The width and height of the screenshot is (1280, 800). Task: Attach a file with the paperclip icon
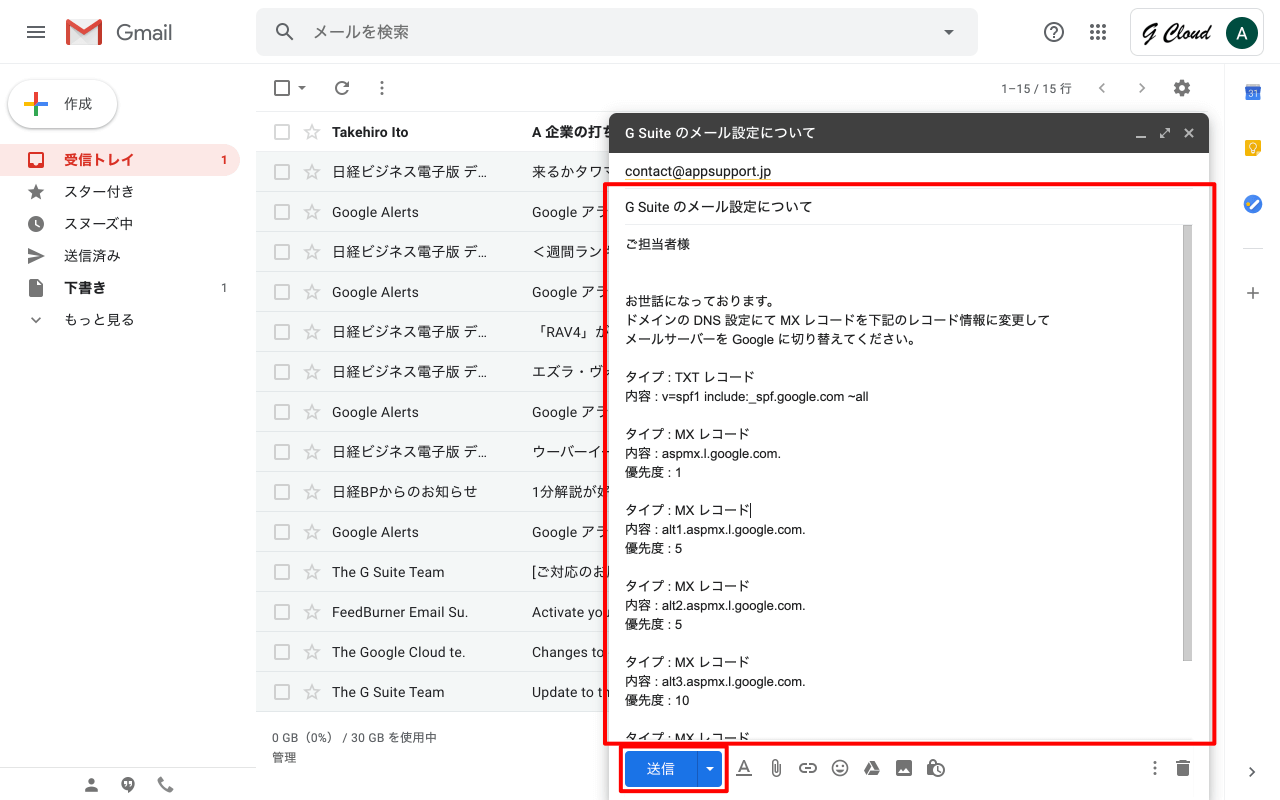776,768
